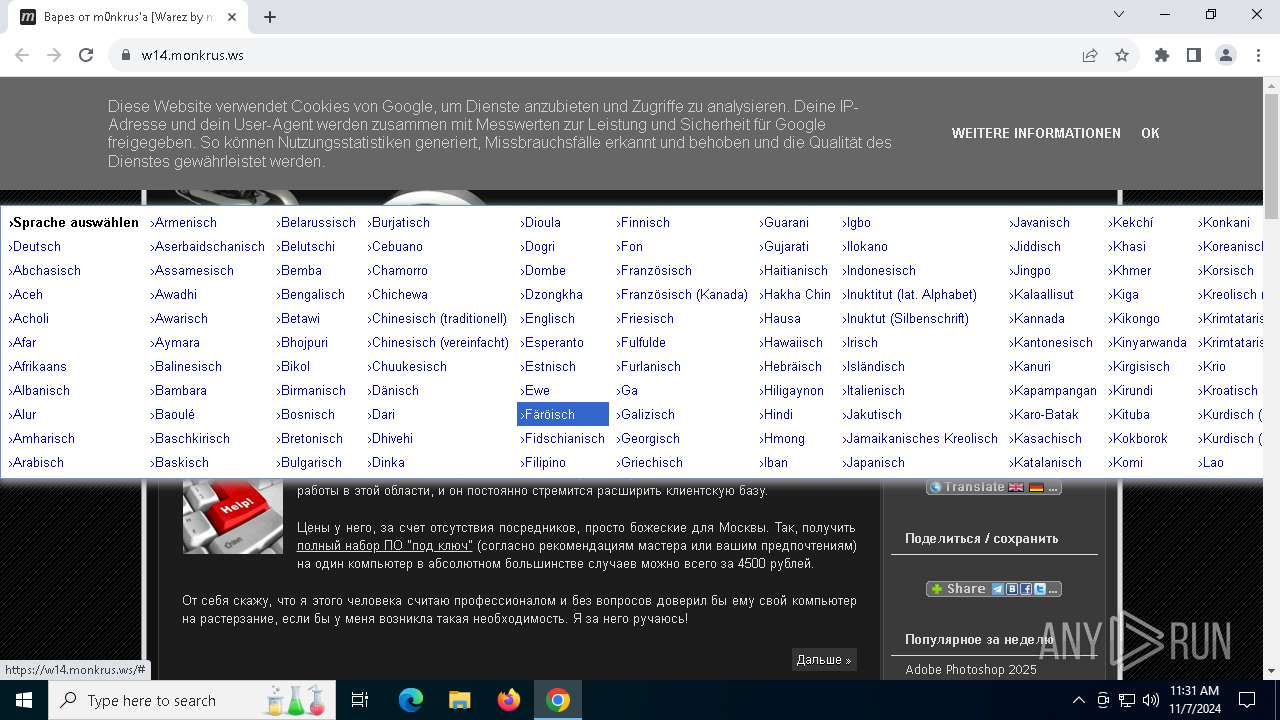Open the share page icon in address bar
The height and width of the screenshot is (720, 1280).
pos(1090,55)
